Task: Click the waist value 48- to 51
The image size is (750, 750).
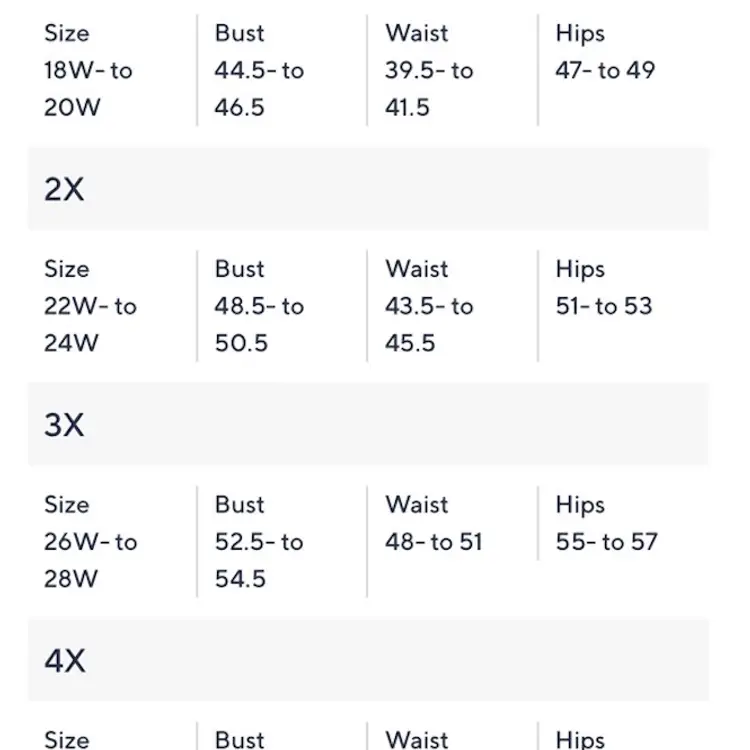Action: point(433,542)
